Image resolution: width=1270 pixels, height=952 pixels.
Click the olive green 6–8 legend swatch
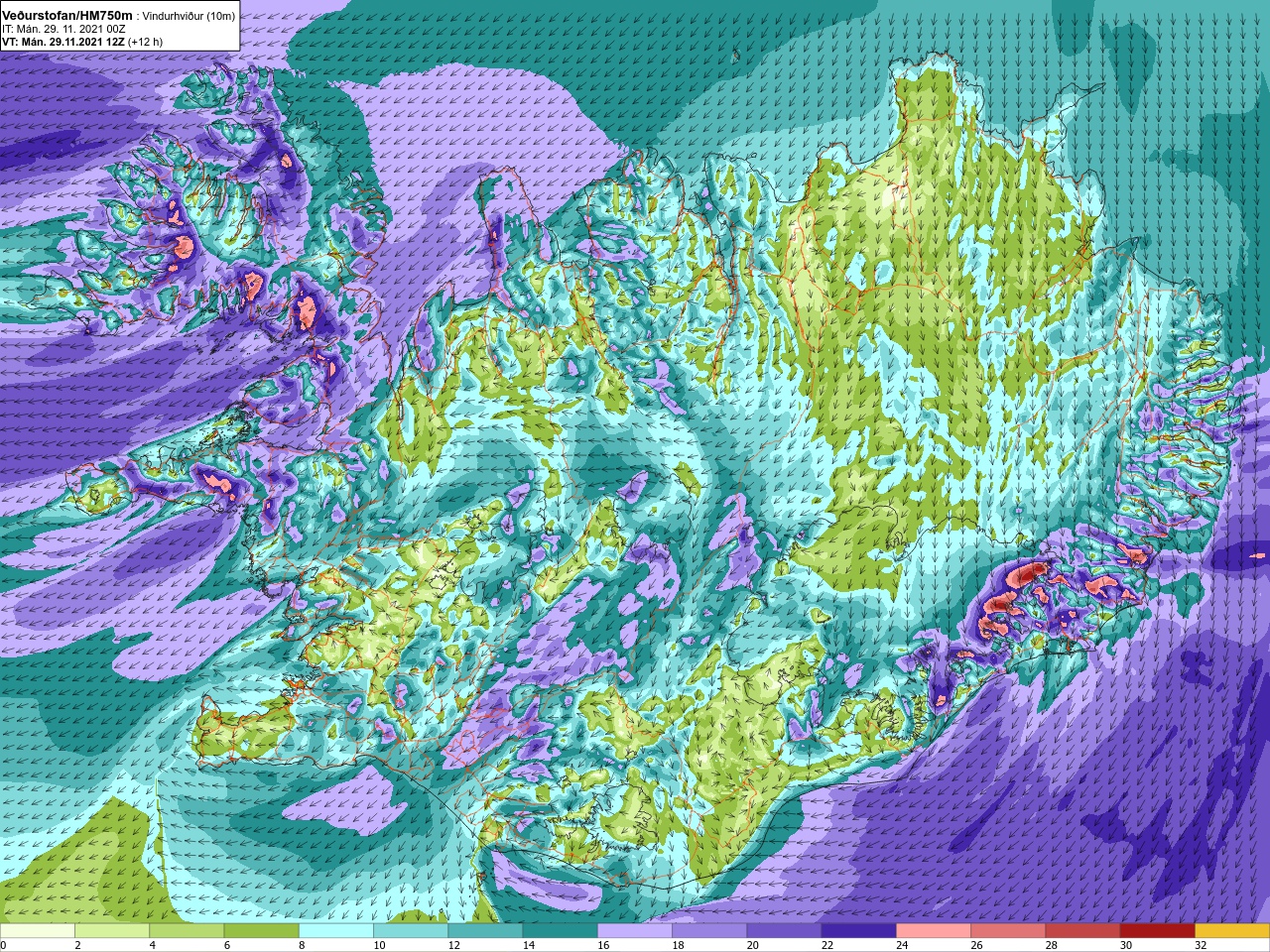click(262, 931)
